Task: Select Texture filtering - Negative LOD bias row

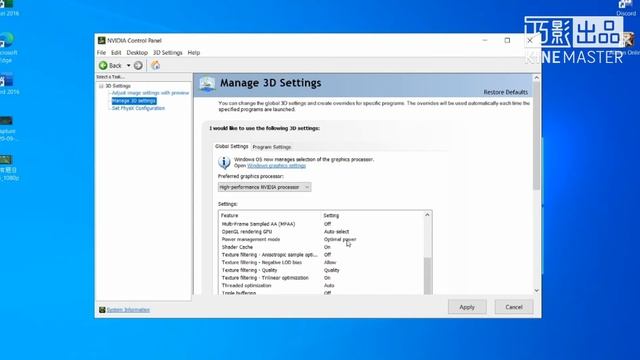Action: (321, 262)
